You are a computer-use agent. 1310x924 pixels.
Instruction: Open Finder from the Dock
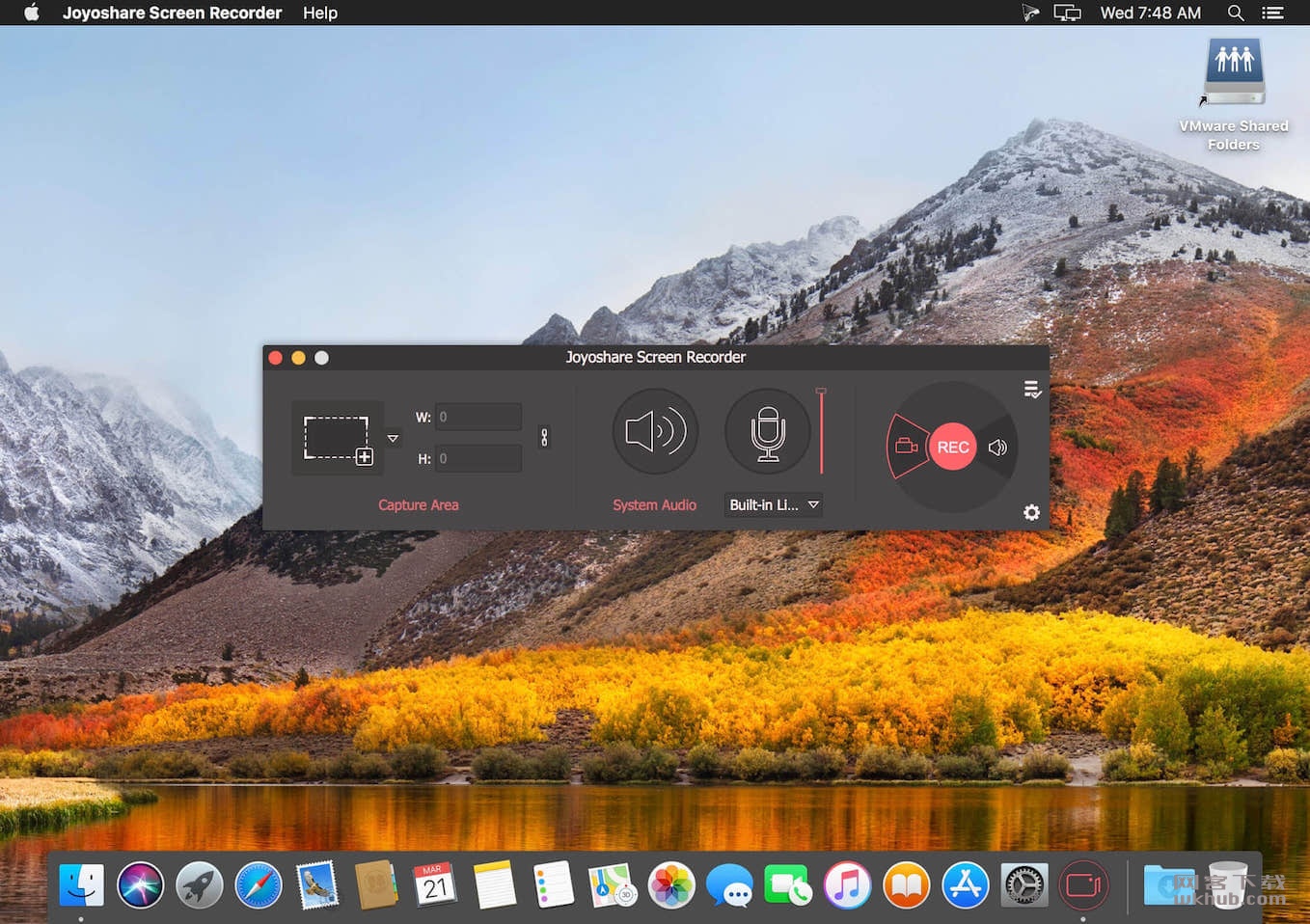pos(82,884)
